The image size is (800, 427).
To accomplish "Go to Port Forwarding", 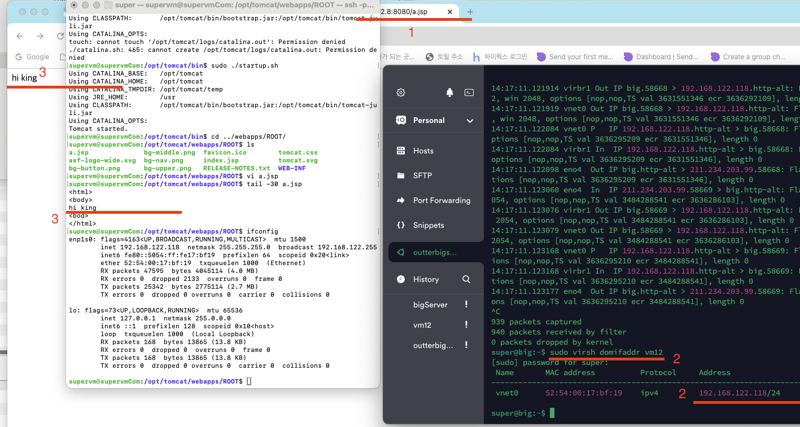I will pyautogui.click(x=441, y=201).
